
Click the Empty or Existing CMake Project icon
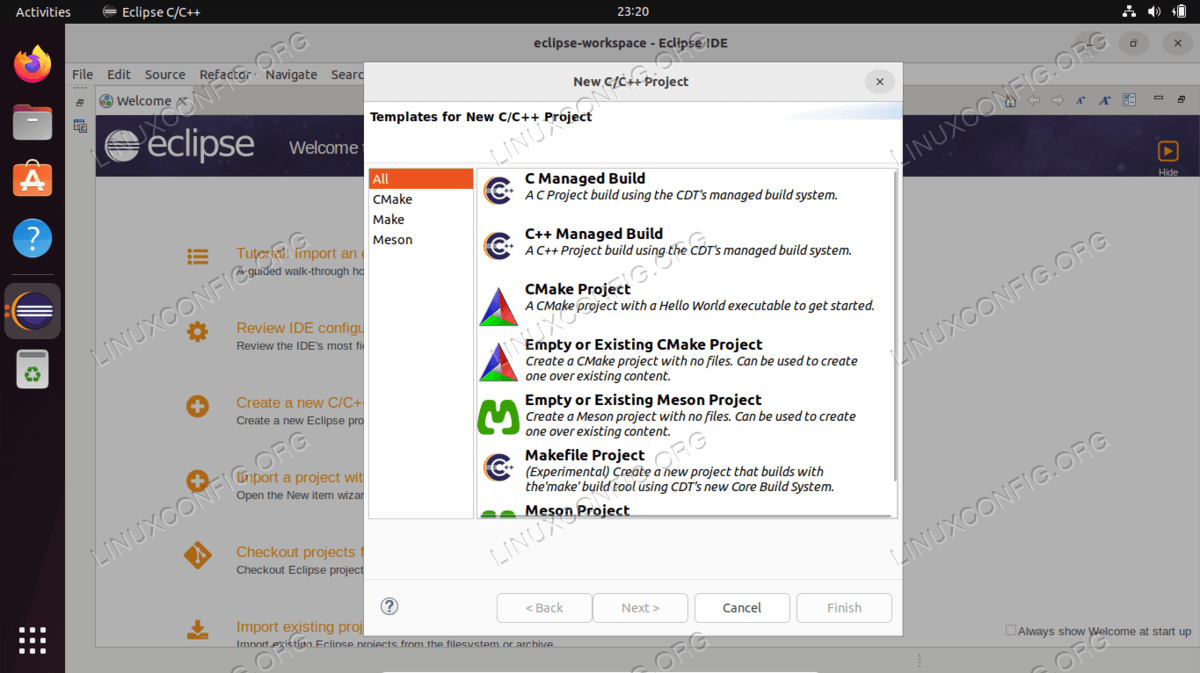[498, 361]
